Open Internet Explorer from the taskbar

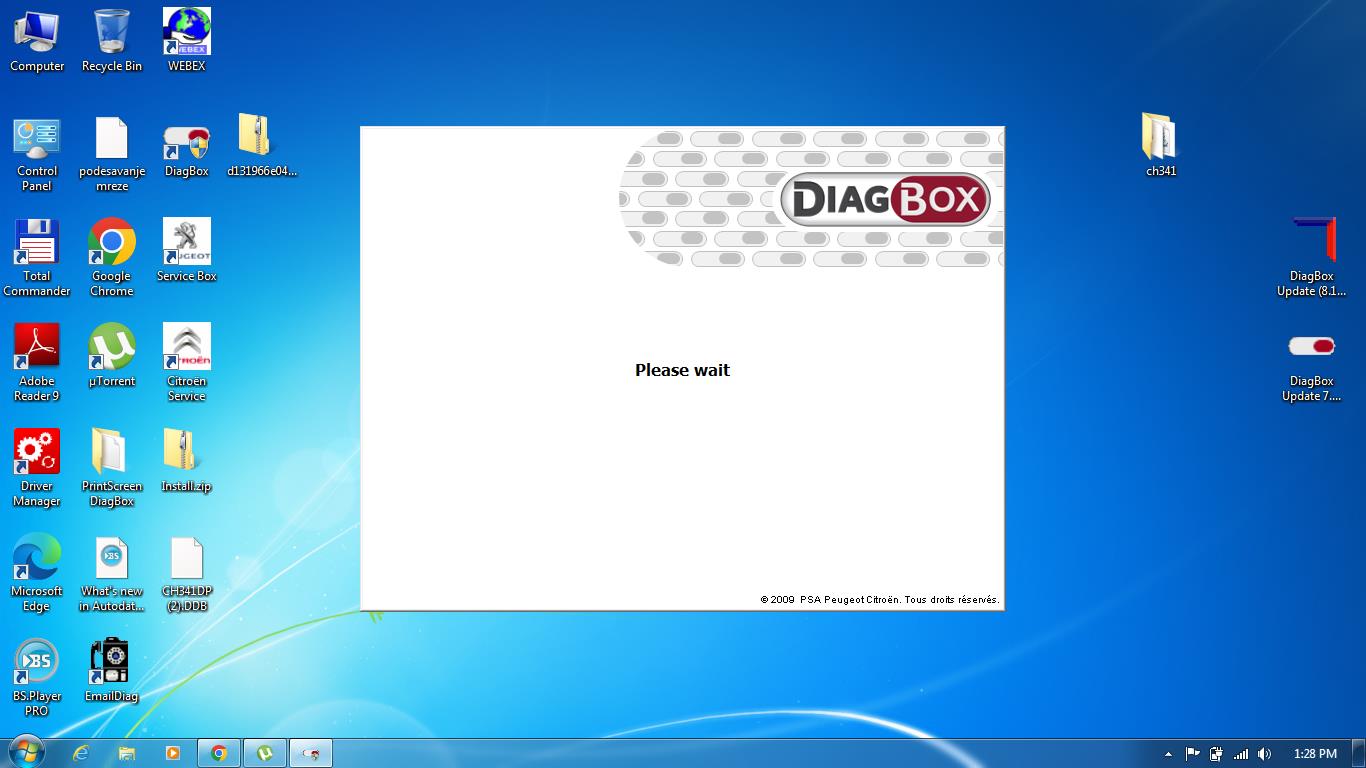click(x=81, y=753)
